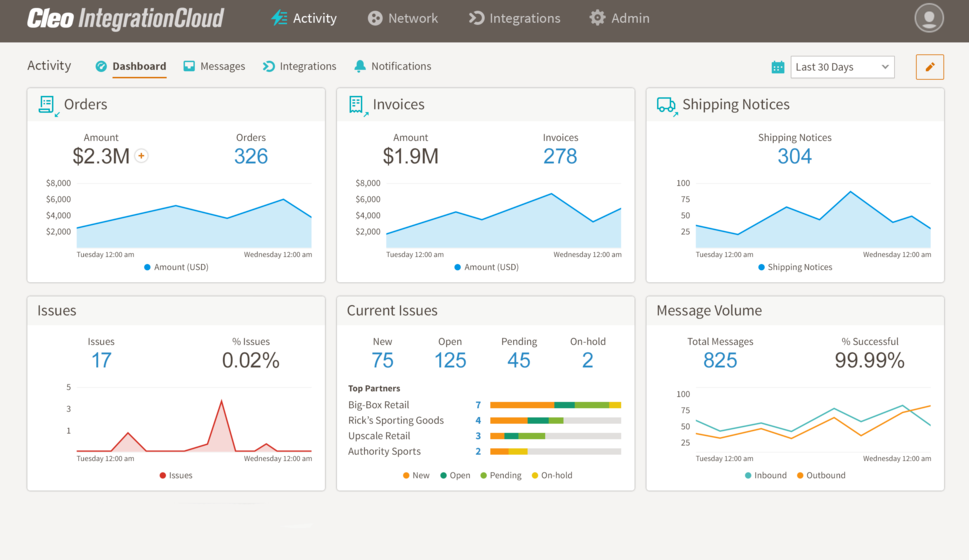This screenshot has width=969, height=560.
Task: Open the Big-Box Retail issue count link
Action: 478,405
